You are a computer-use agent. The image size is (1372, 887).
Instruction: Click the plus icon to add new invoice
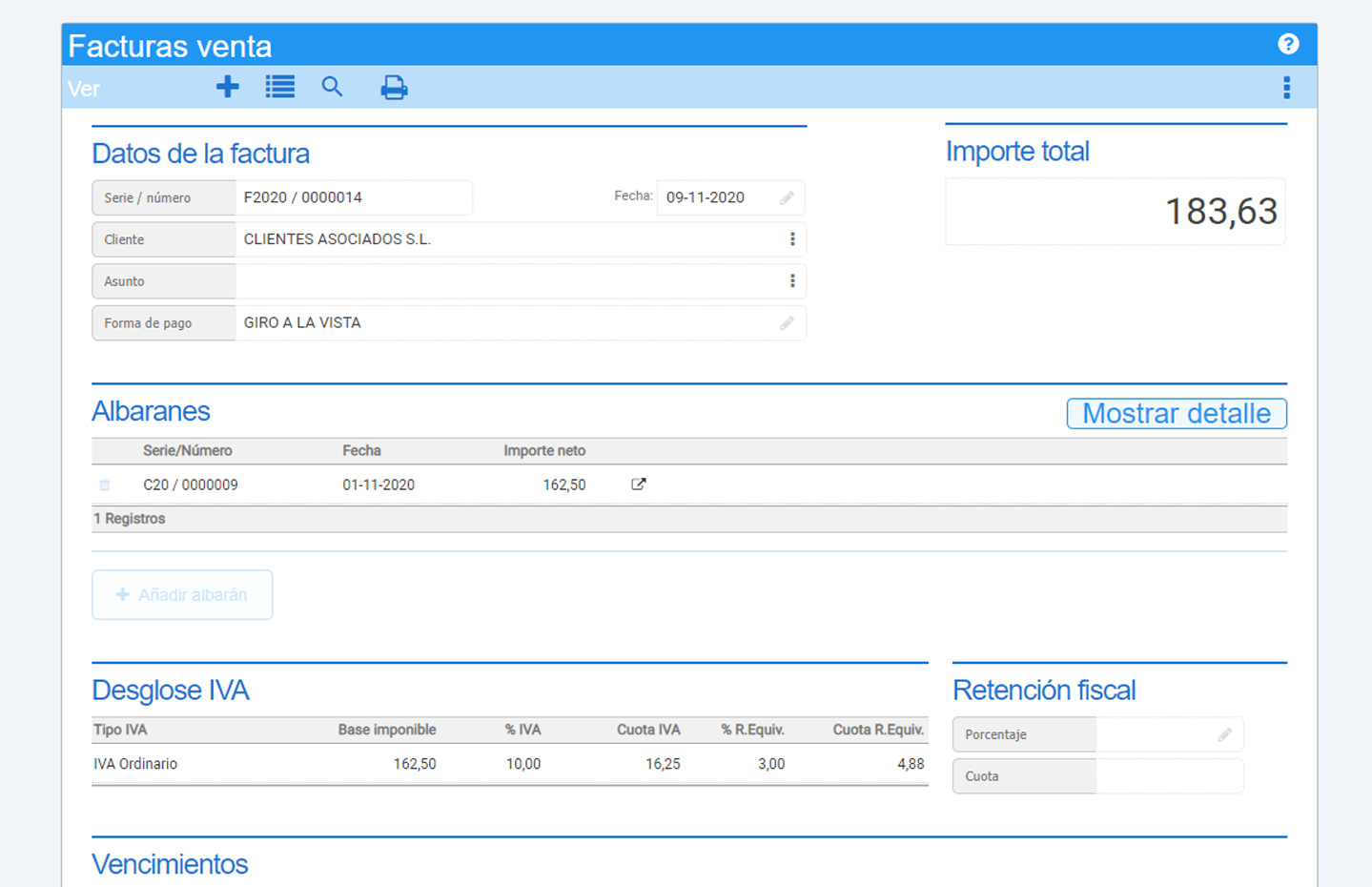[x=227, y=88]
